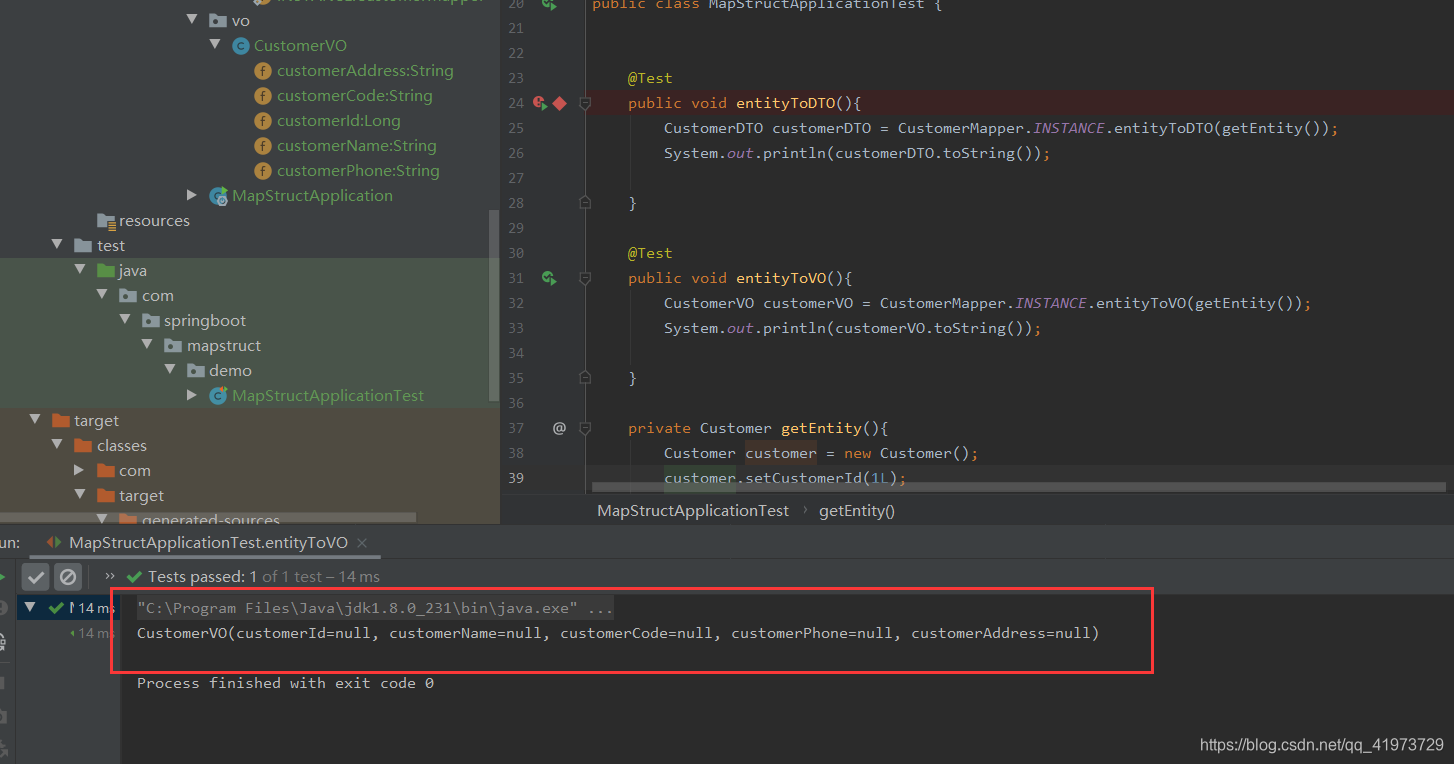Viewport: 1454px width, 764px height.
Task: Close the MapStructApplicationTest.entityToVO run tab
Action: (x=362, y=543)
